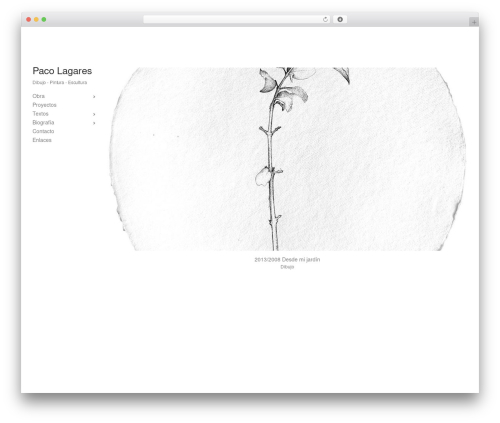
Task: Click the 'Dibujo - Pintura - Escultura' tagline
Action: point(60,82)
